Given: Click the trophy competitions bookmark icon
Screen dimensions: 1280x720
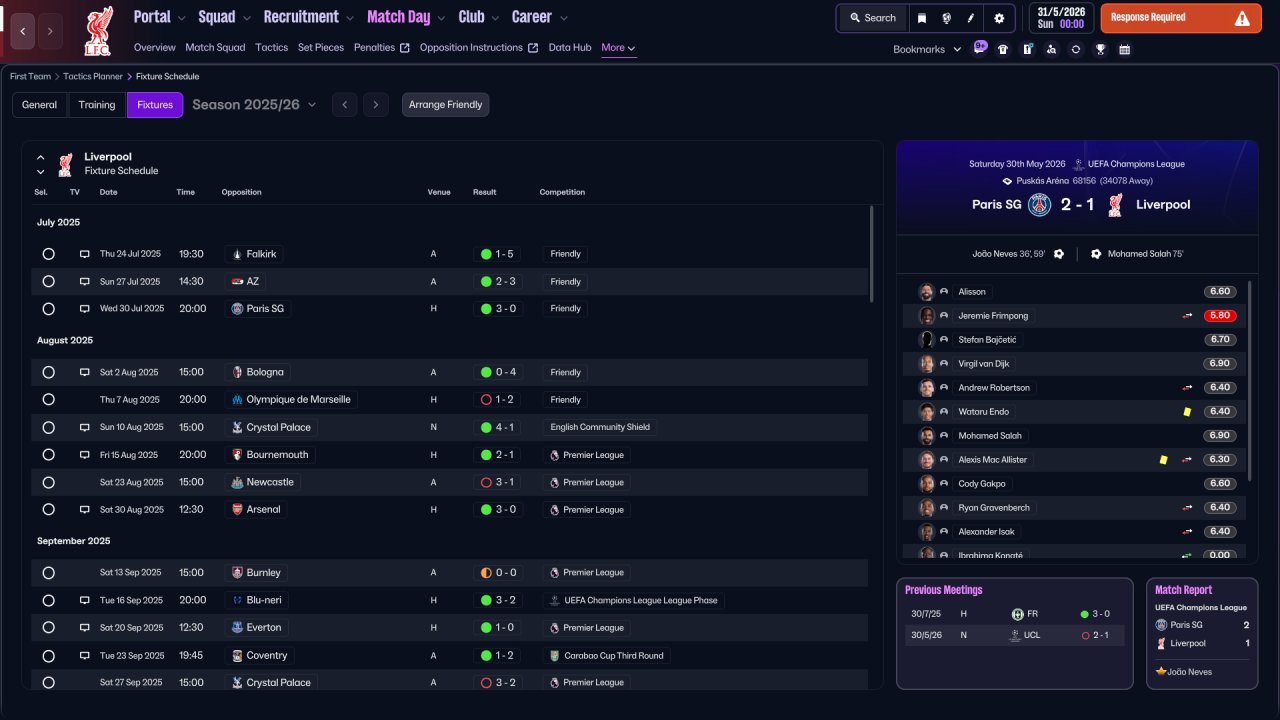Looking at the screenshot, I should [1100, 49].
